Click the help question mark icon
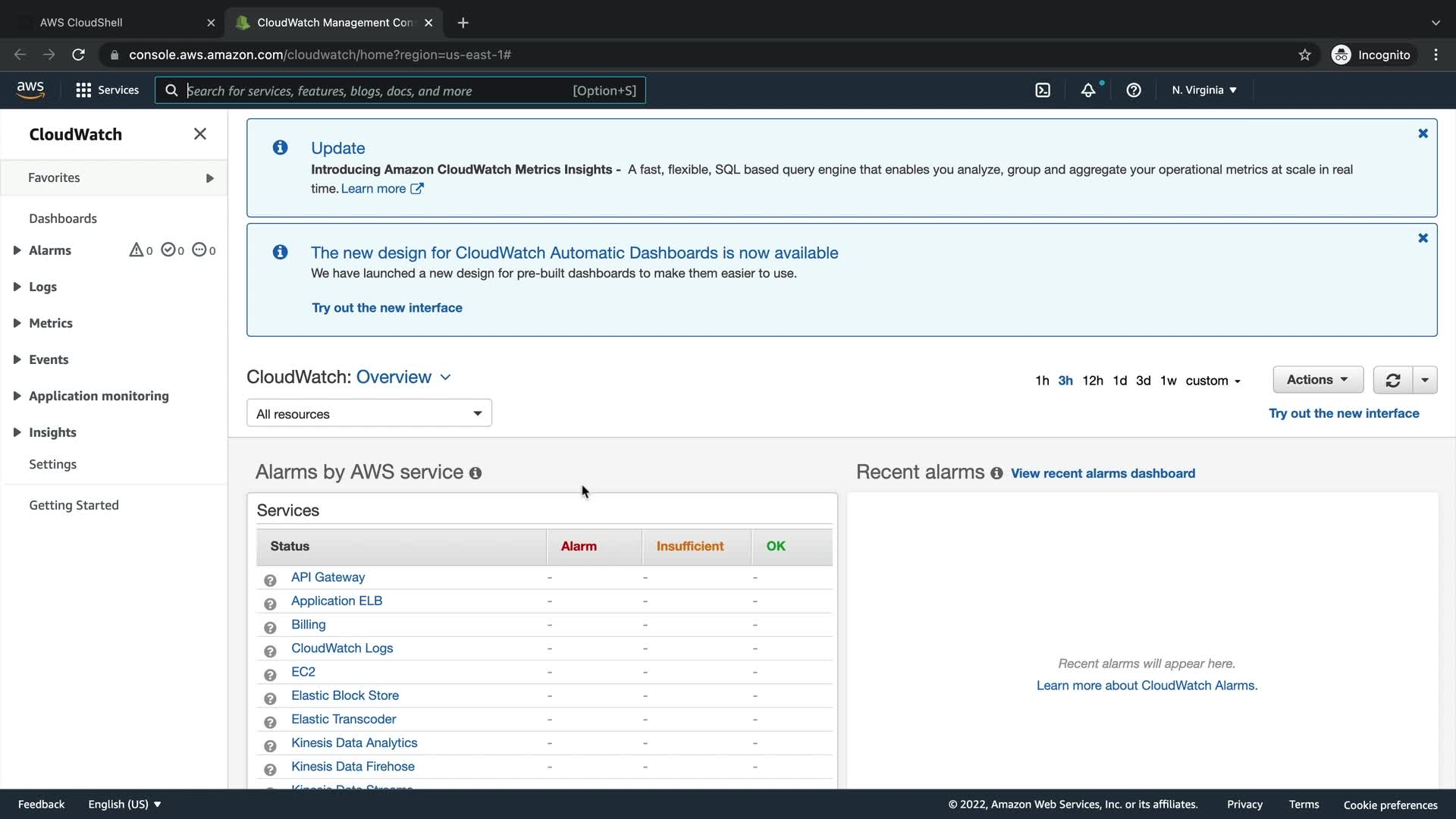 pyautogui.click(x=1134, y=90)
